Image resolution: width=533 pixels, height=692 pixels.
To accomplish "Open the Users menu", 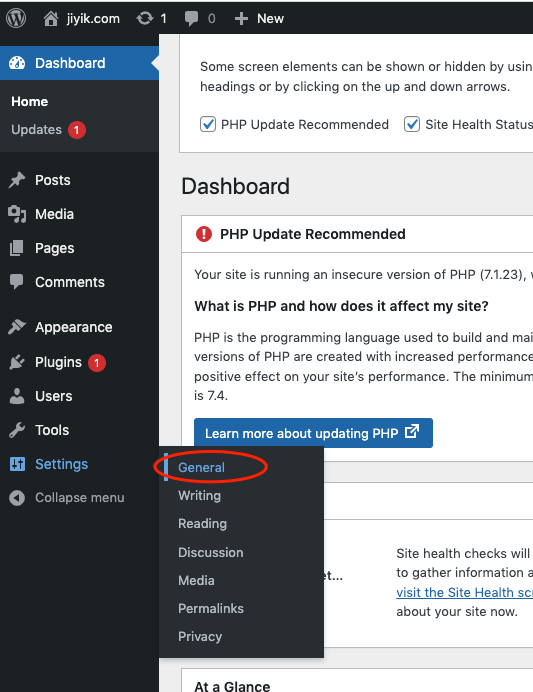I will point(53,396).
